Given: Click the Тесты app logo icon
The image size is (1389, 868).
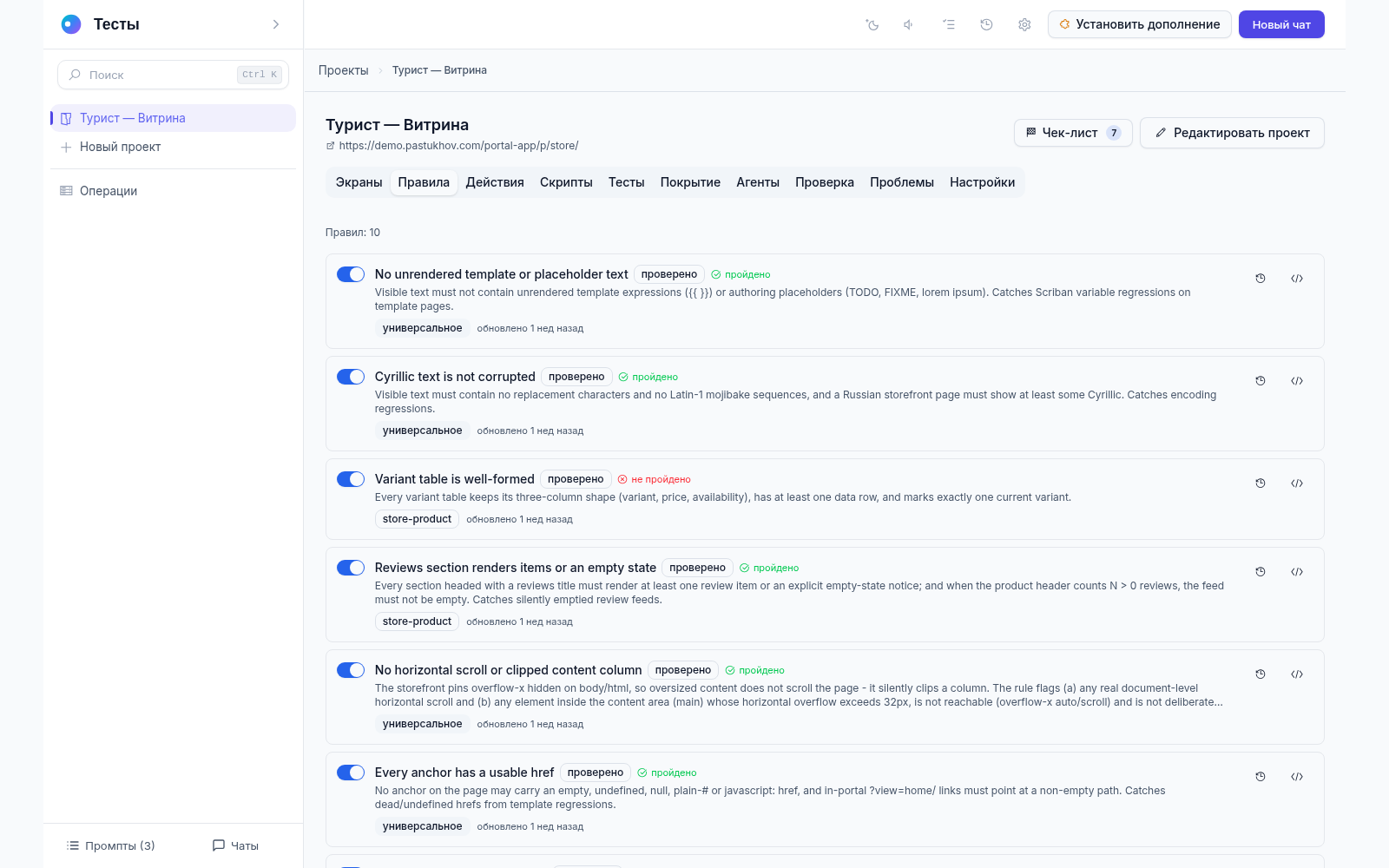Looking at the screenshot, I should click(71, 24).
